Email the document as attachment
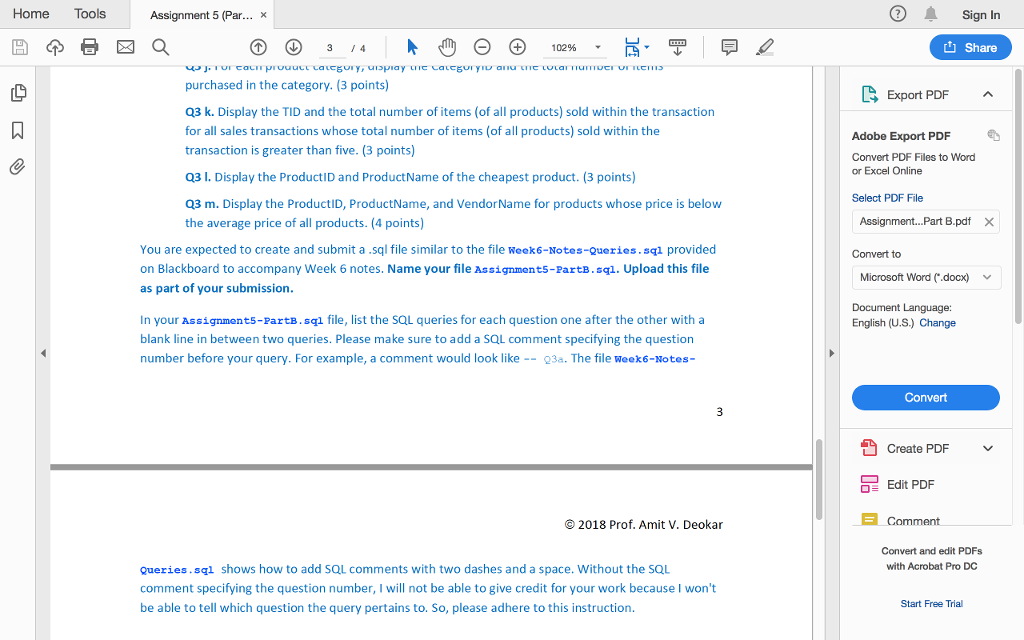 click(124, 47)
